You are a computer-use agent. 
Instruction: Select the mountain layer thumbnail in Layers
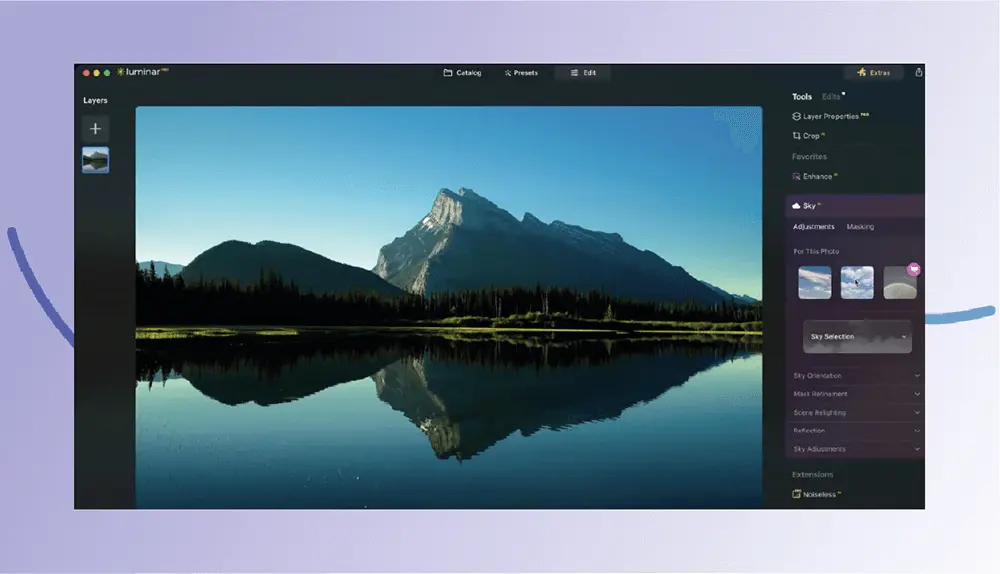click(x=95, y=160)
